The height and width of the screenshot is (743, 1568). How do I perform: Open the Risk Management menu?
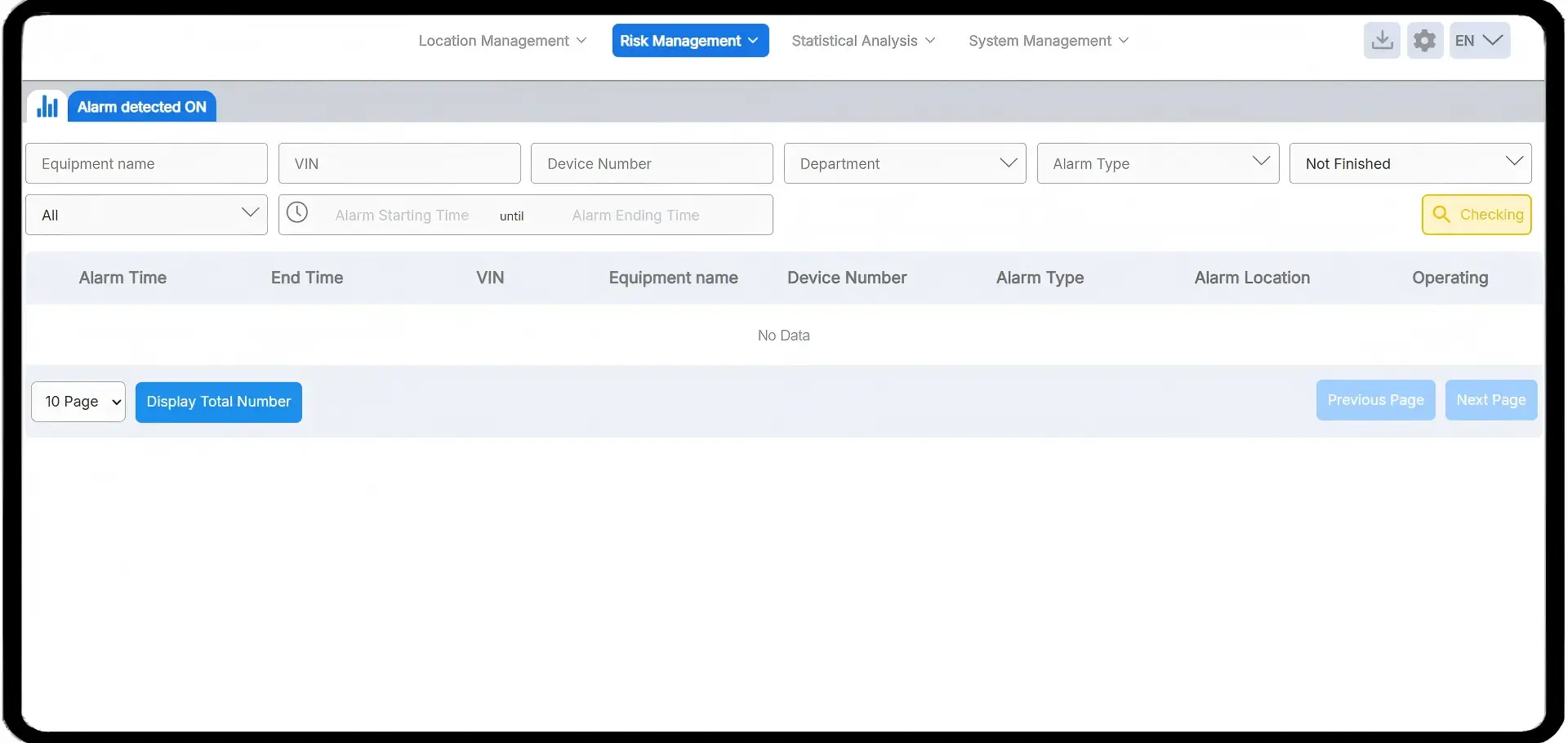(690, 41)
